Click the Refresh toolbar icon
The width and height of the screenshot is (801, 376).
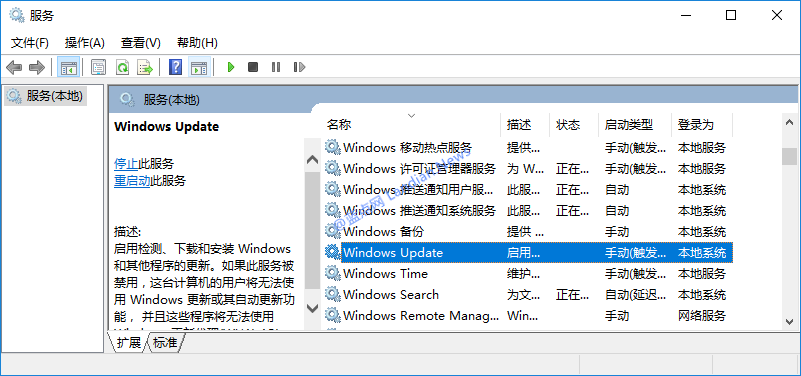(122, 67)
